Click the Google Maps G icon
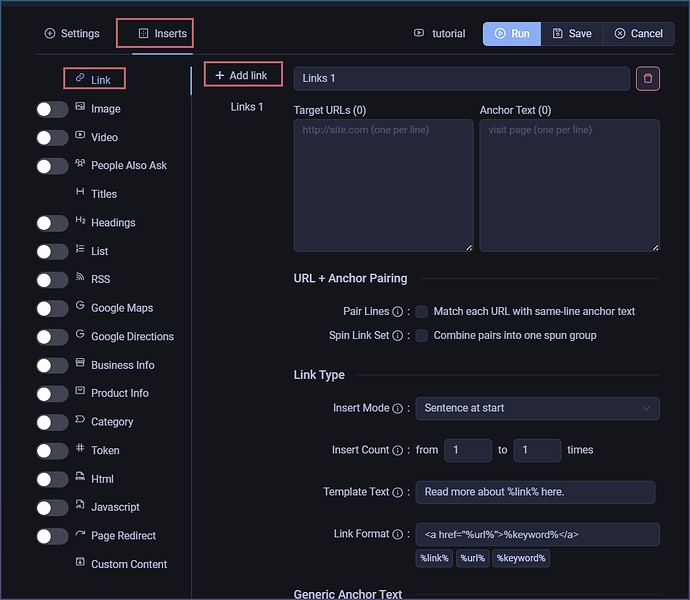The image size is (690, 600). (x=80, y=305)
